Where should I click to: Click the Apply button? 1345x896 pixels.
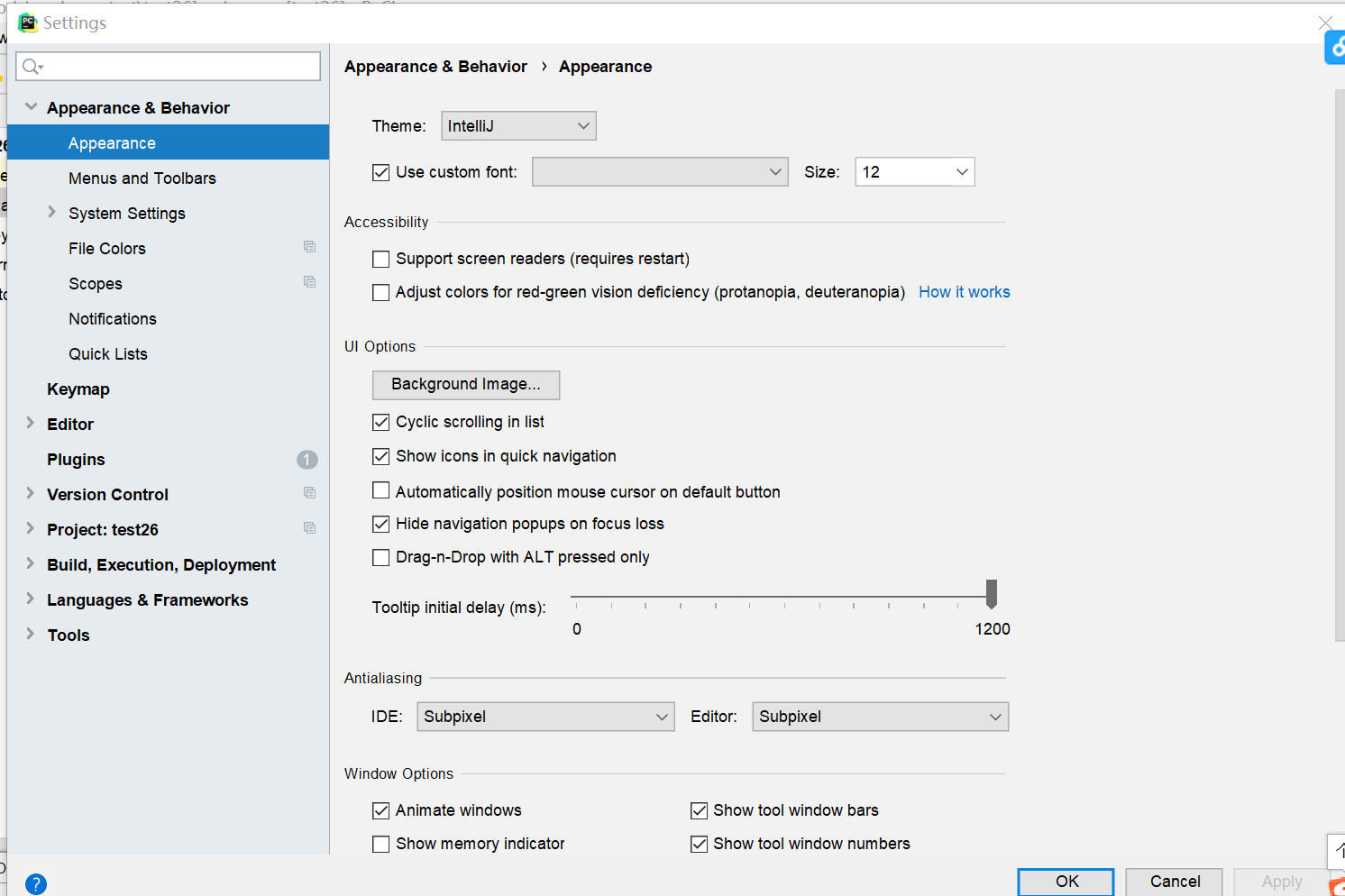1281,882
